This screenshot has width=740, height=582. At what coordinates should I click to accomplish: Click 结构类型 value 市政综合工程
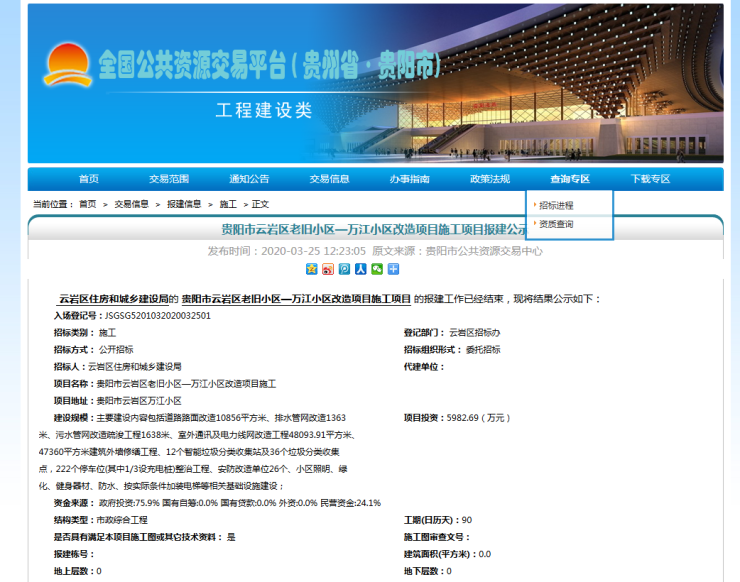click(122, 520)
